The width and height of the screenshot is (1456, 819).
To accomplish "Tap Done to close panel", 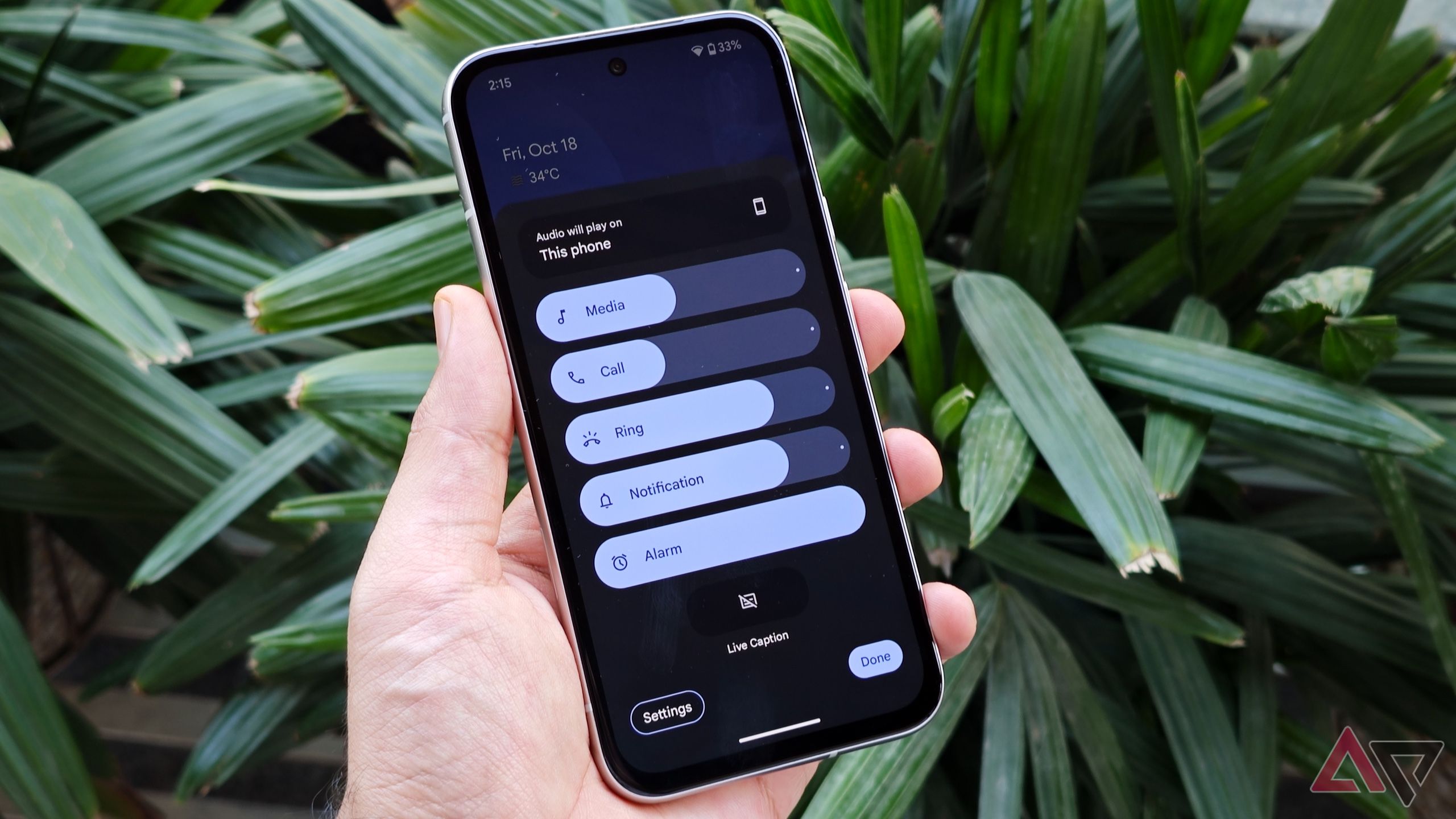I will click(x=875, y=657).
